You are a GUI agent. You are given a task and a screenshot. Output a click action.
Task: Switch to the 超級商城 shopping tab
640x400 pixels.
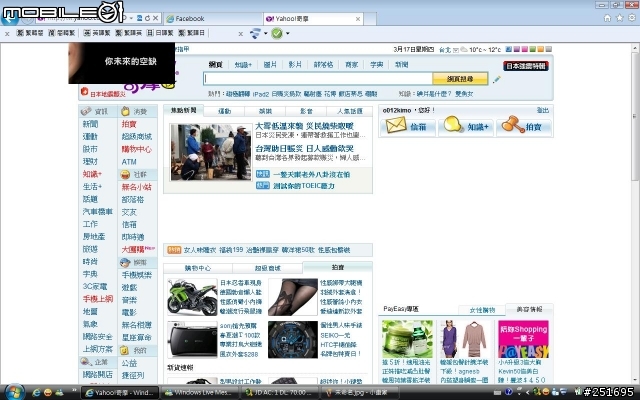267,268
